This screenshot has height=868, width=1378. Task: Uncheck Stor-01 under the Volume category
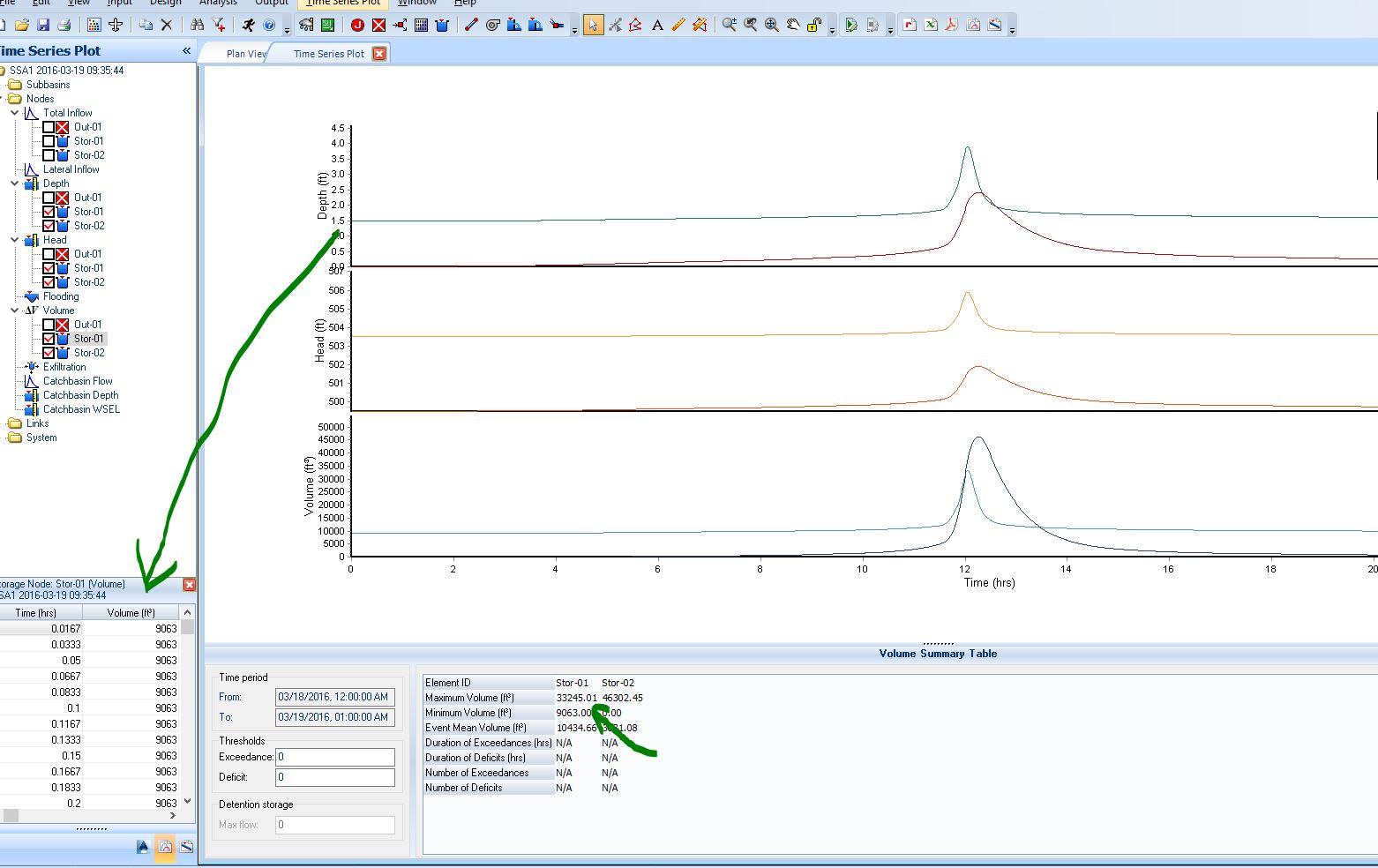click(x=50, y=338)
